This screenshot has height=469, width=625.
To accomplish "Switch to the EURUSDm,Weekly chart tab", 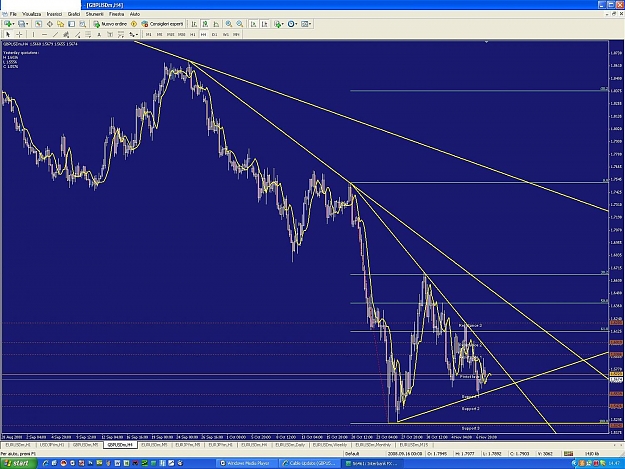I will click(x=329, y=445).
